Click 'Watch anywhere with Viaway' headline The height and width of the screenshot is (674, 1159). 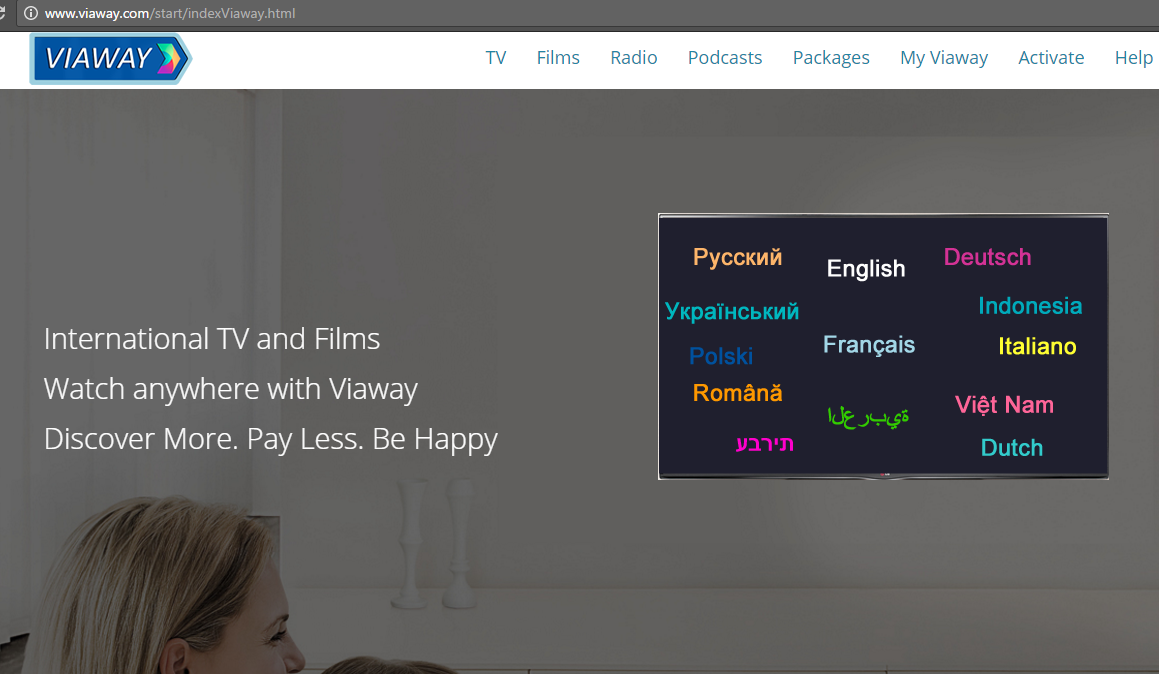(231, 389)
